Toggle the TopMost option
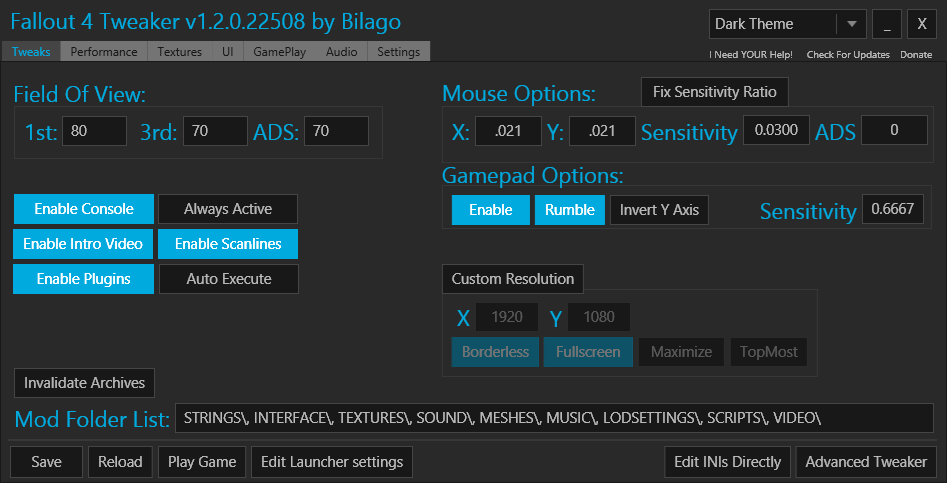947x483 pixels. coord(769,352)
